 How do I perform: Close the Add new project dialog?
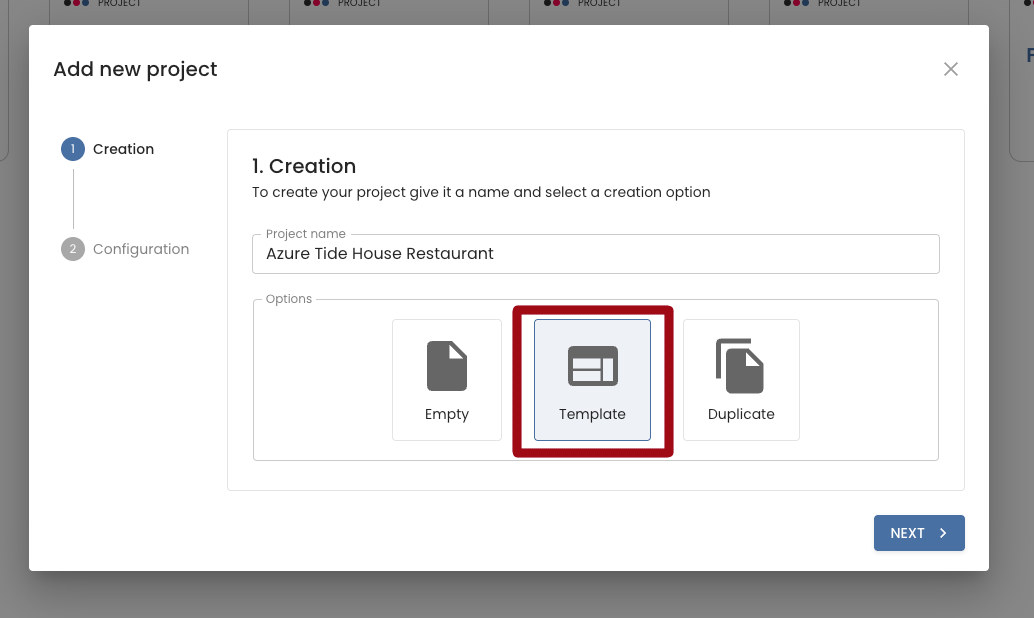(951, 69)
